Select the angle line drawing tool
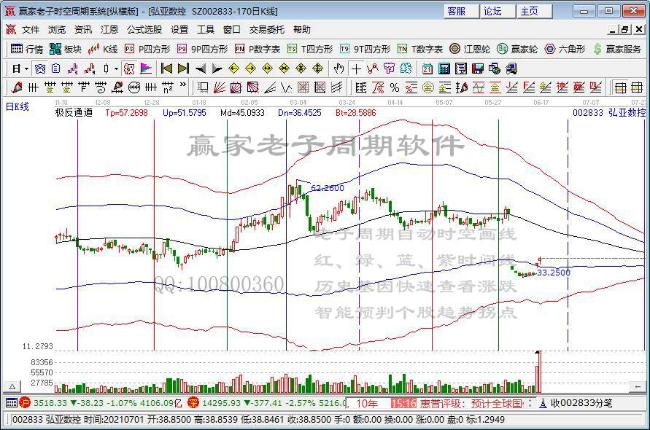Screen dimensions: 650x430 [x=269, y=87]
